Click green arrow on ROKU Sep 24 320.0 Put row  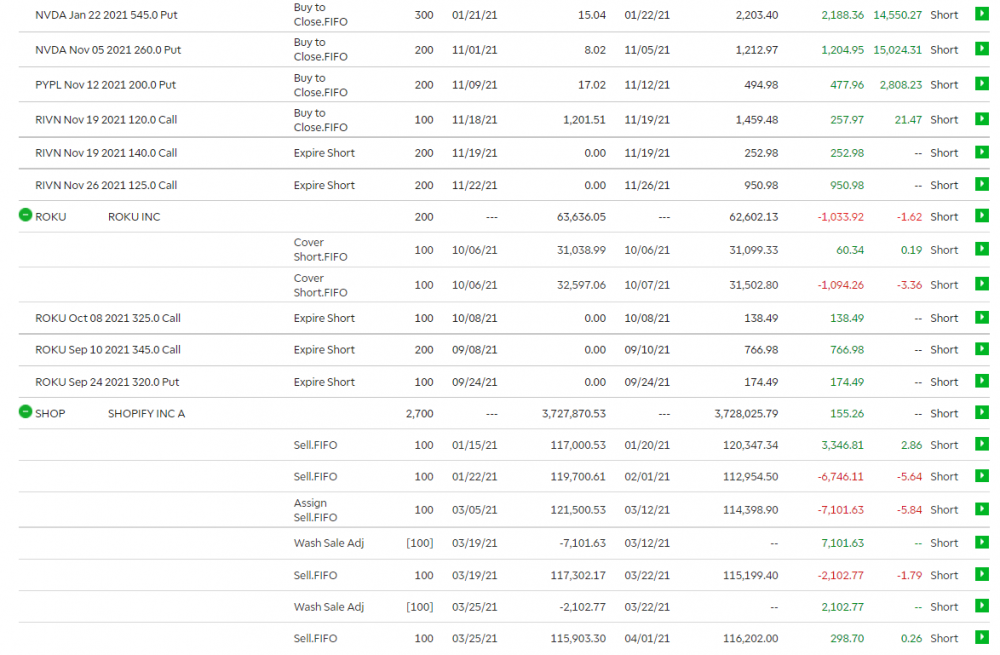(x=981, y=382)
